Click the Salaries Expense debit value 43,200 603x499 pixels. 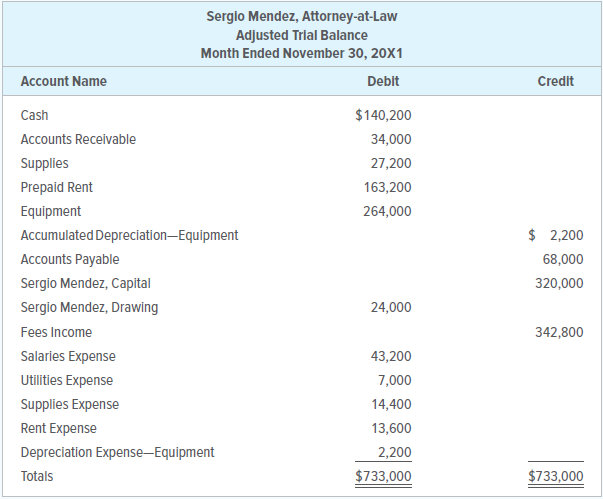(x=390, y=356)
